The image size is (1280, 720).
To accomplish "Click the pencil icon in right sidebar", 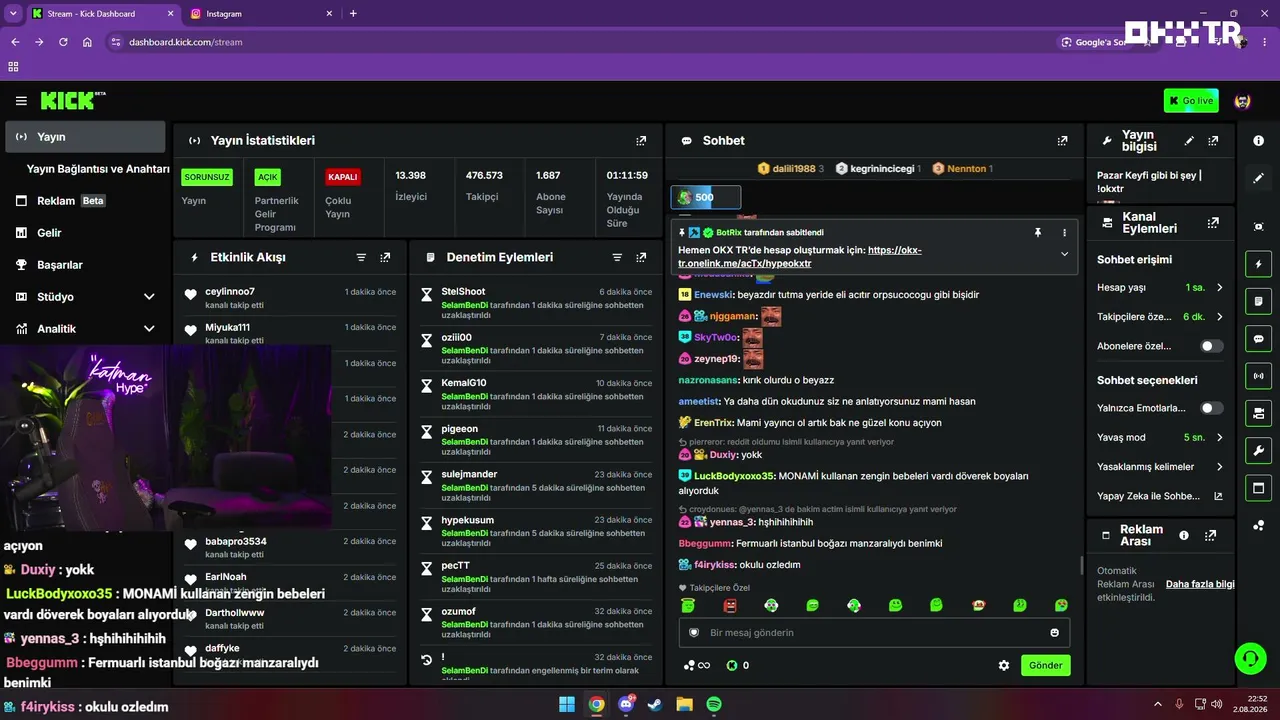I will (x=1258, y=178).
